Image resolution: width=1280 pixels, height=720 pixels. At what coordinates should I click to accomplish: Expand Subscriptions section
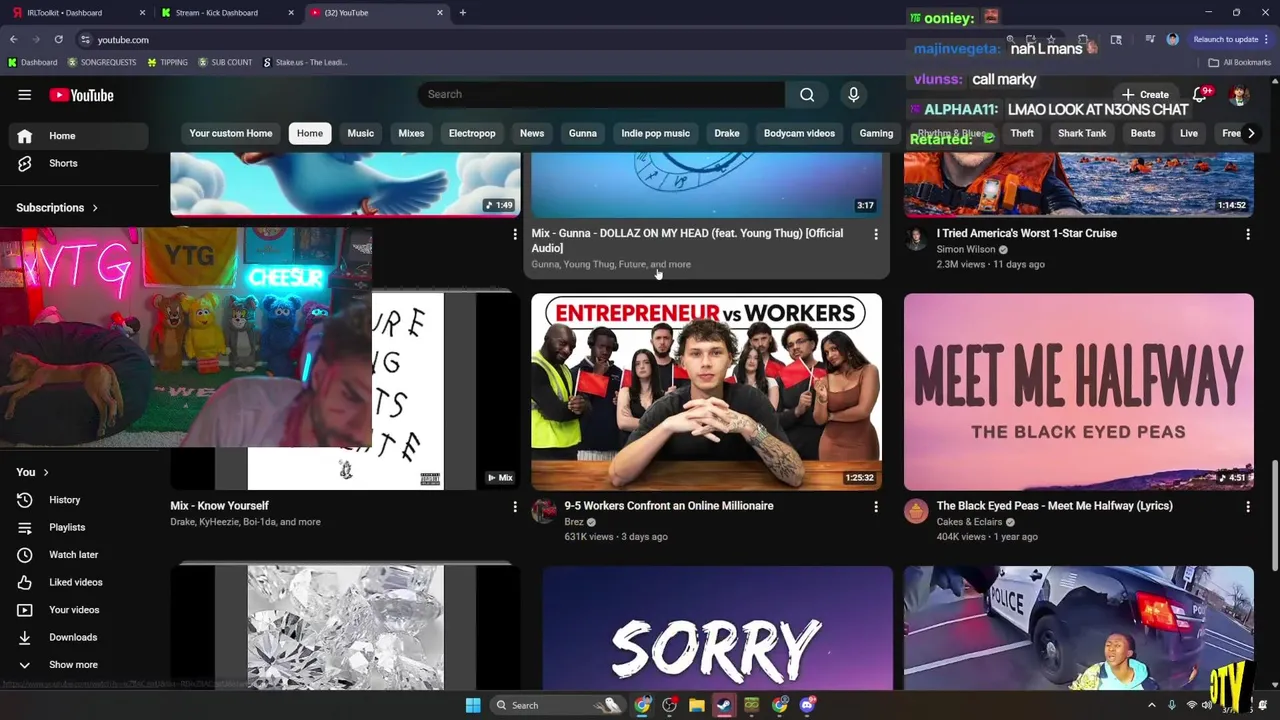(x=57, y=208)
